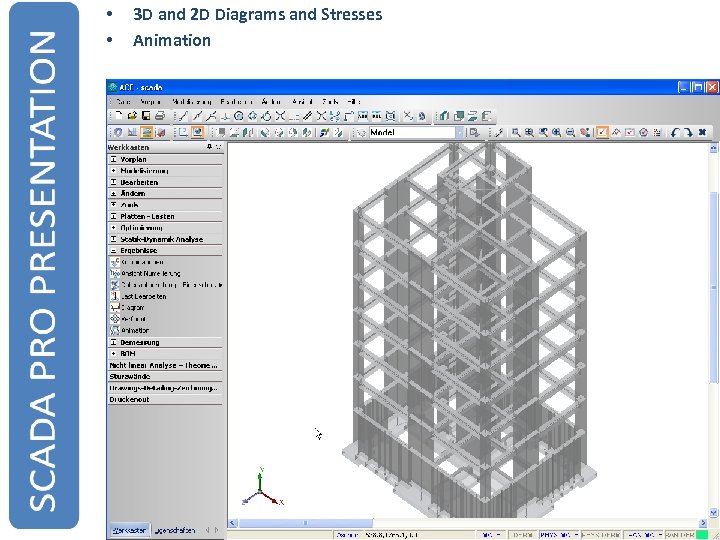Click the first line drawing tool icon
The width and height of the screenshot is (720, 540).
tap(184, 116)
